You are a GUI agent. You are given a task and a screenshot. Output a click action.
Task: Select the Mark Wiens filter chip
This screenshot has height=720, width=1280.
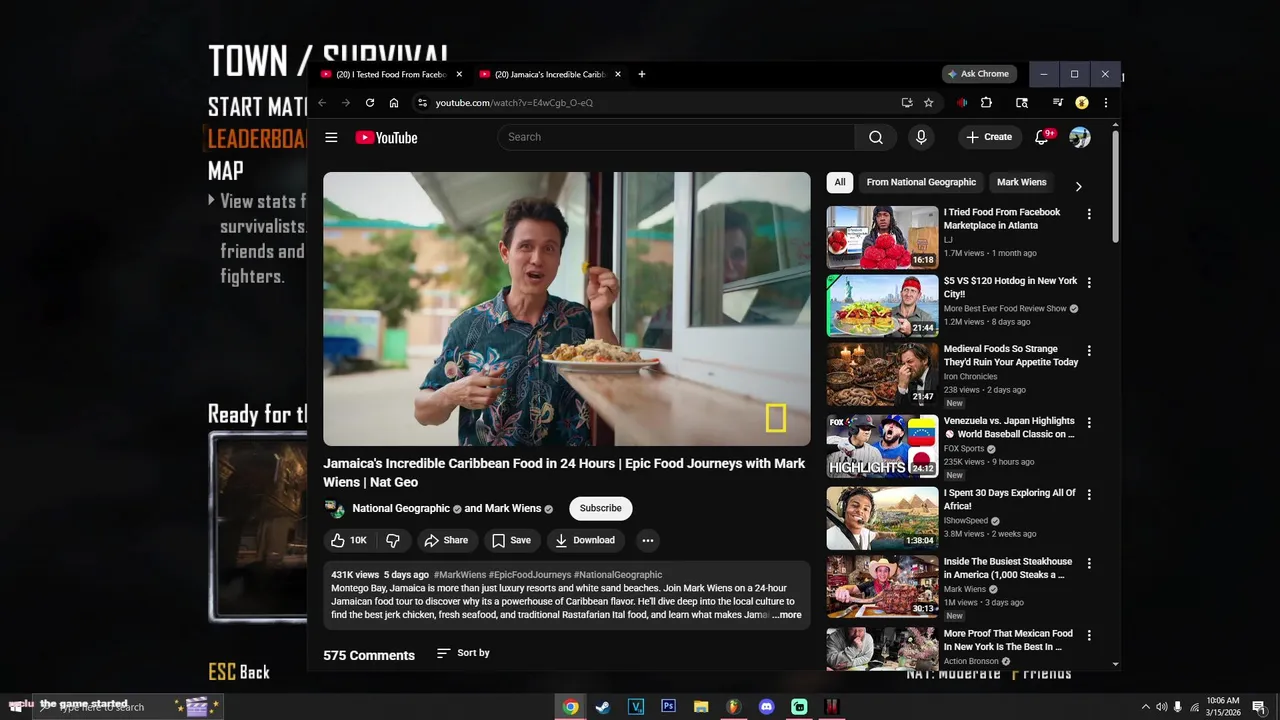[1022, 182]
